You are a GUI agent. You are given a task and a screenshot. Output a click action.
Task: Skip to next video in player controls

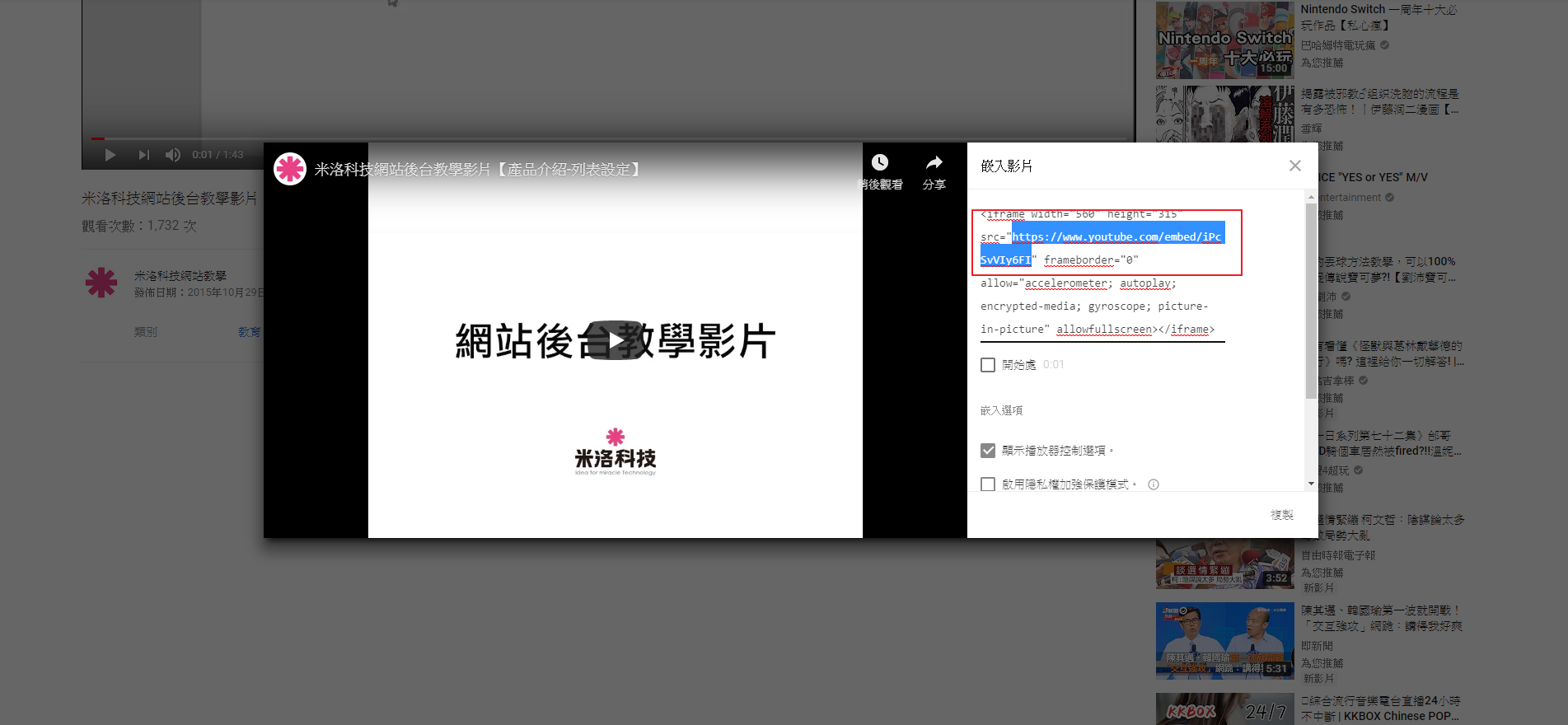[144, 155]
